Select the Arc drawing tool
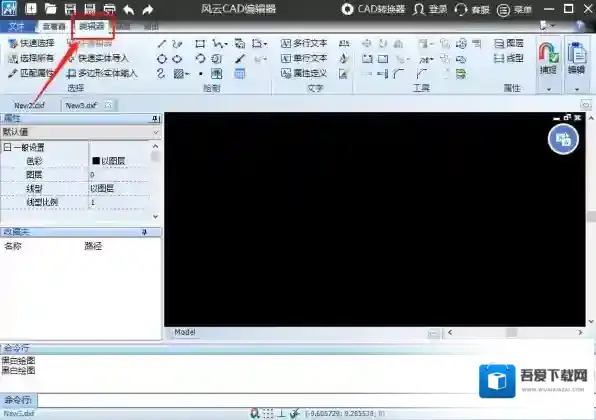 tap(200, 59)
